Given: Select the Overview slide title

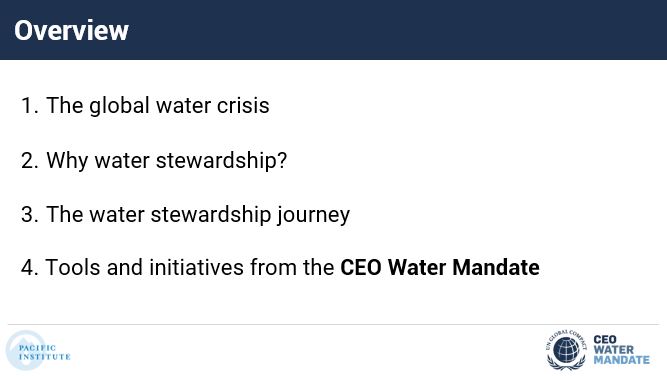Looking at the screenshot, I should coord(71,30).
